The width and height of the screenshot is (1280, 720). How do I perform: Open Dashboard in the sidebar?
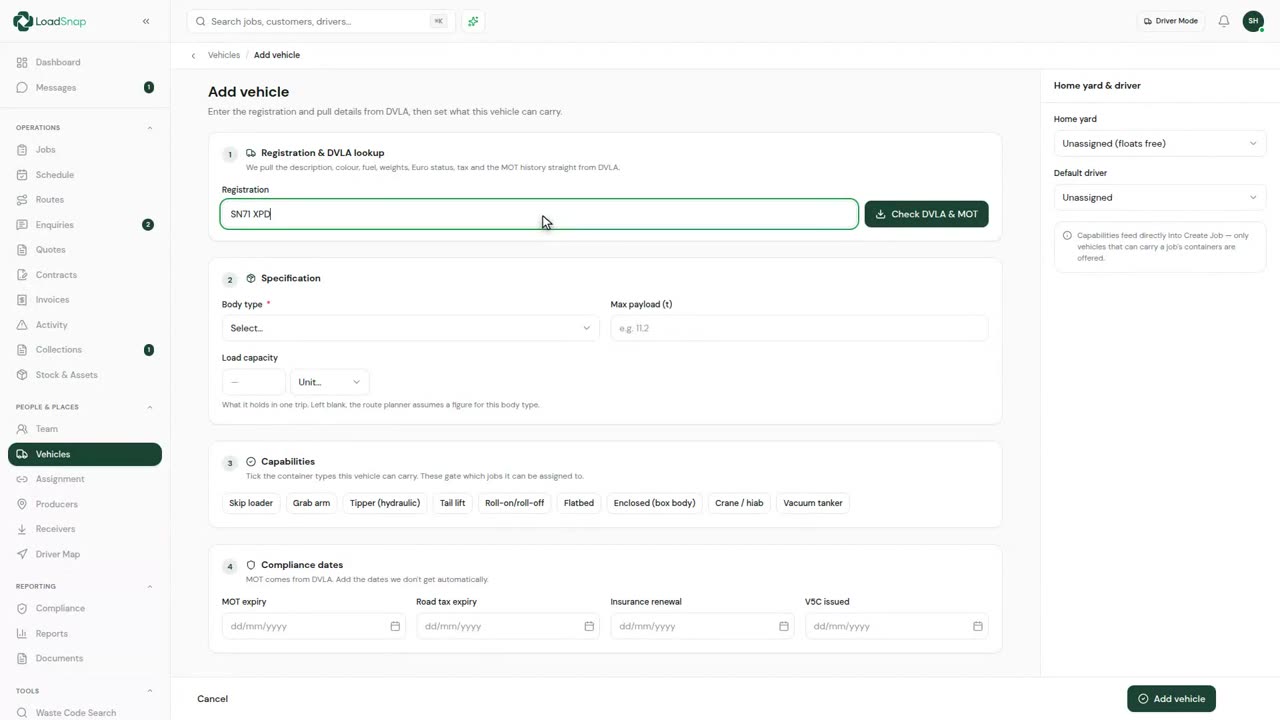tap(85, 62)
